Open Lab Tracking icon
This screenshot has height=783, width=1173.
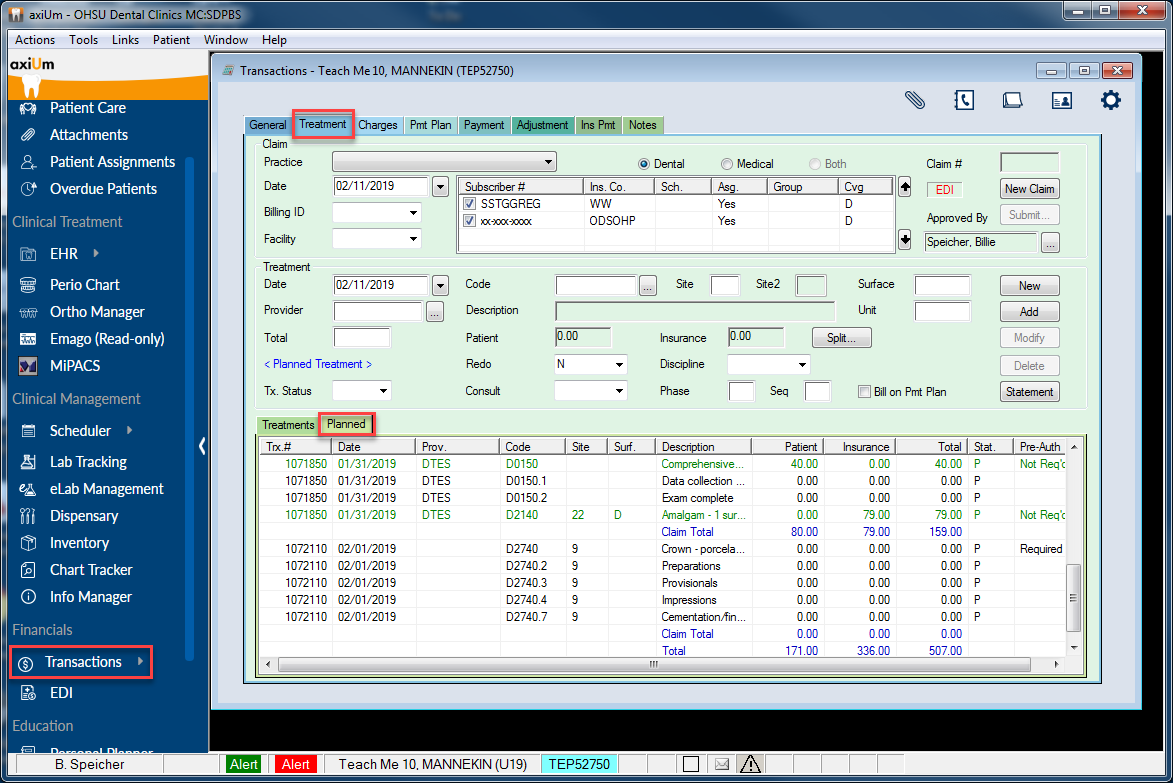click(28, 462)
